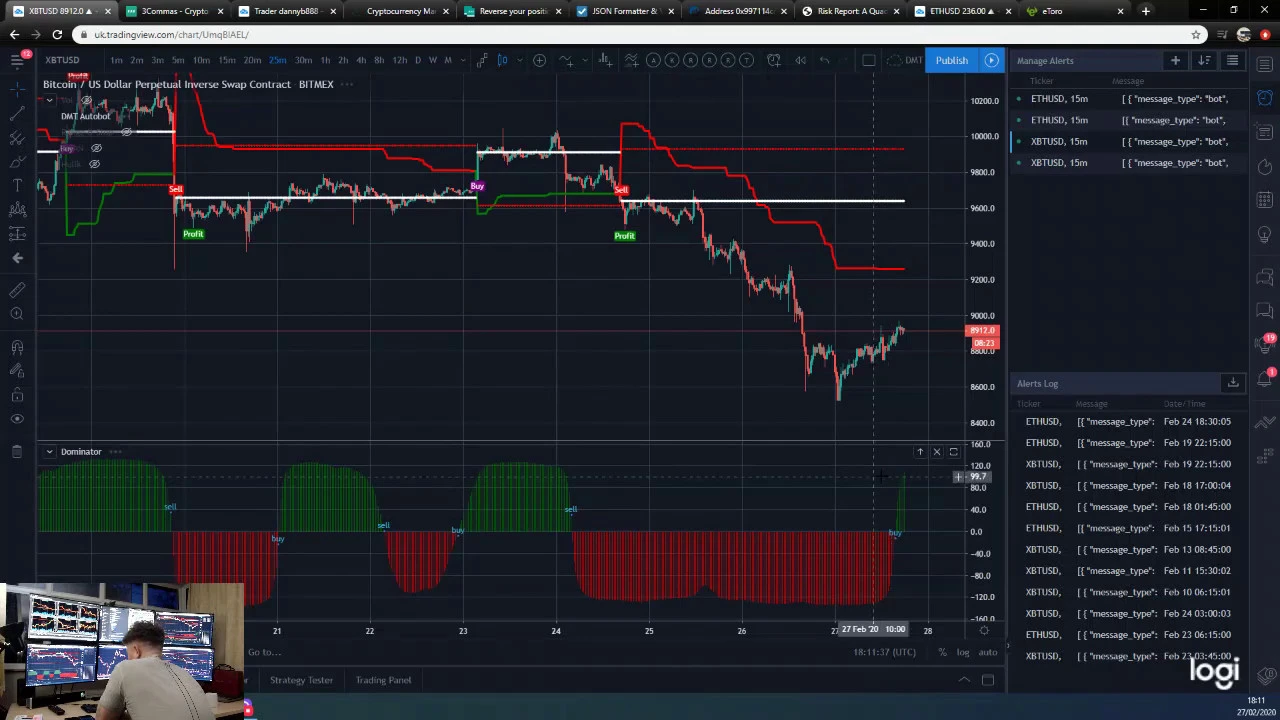
Task: Click the blue play button beside Publish
Action: point(991,60)
